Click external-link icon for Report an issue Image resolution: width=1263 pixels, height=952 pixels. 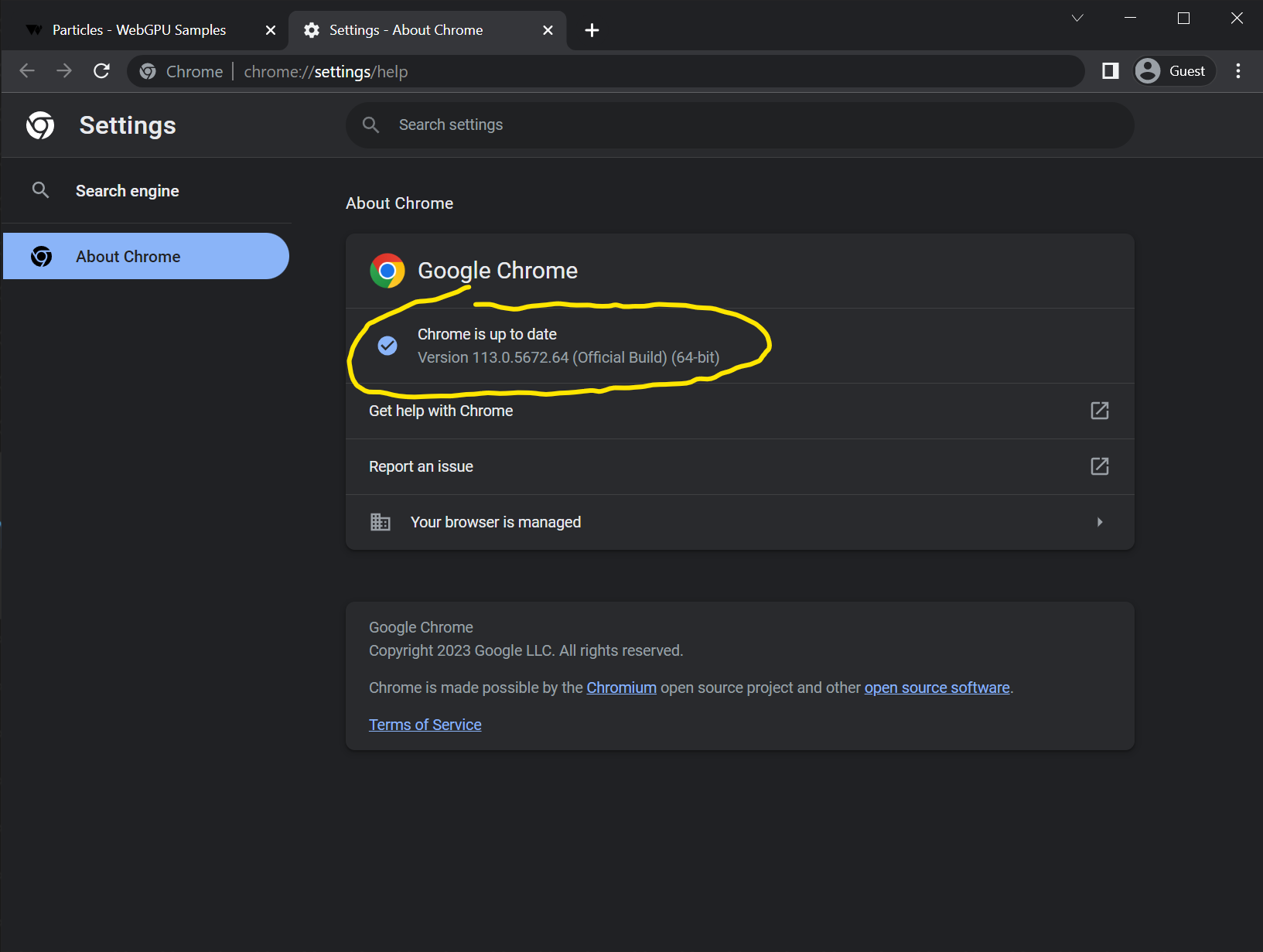point(1100,466)
